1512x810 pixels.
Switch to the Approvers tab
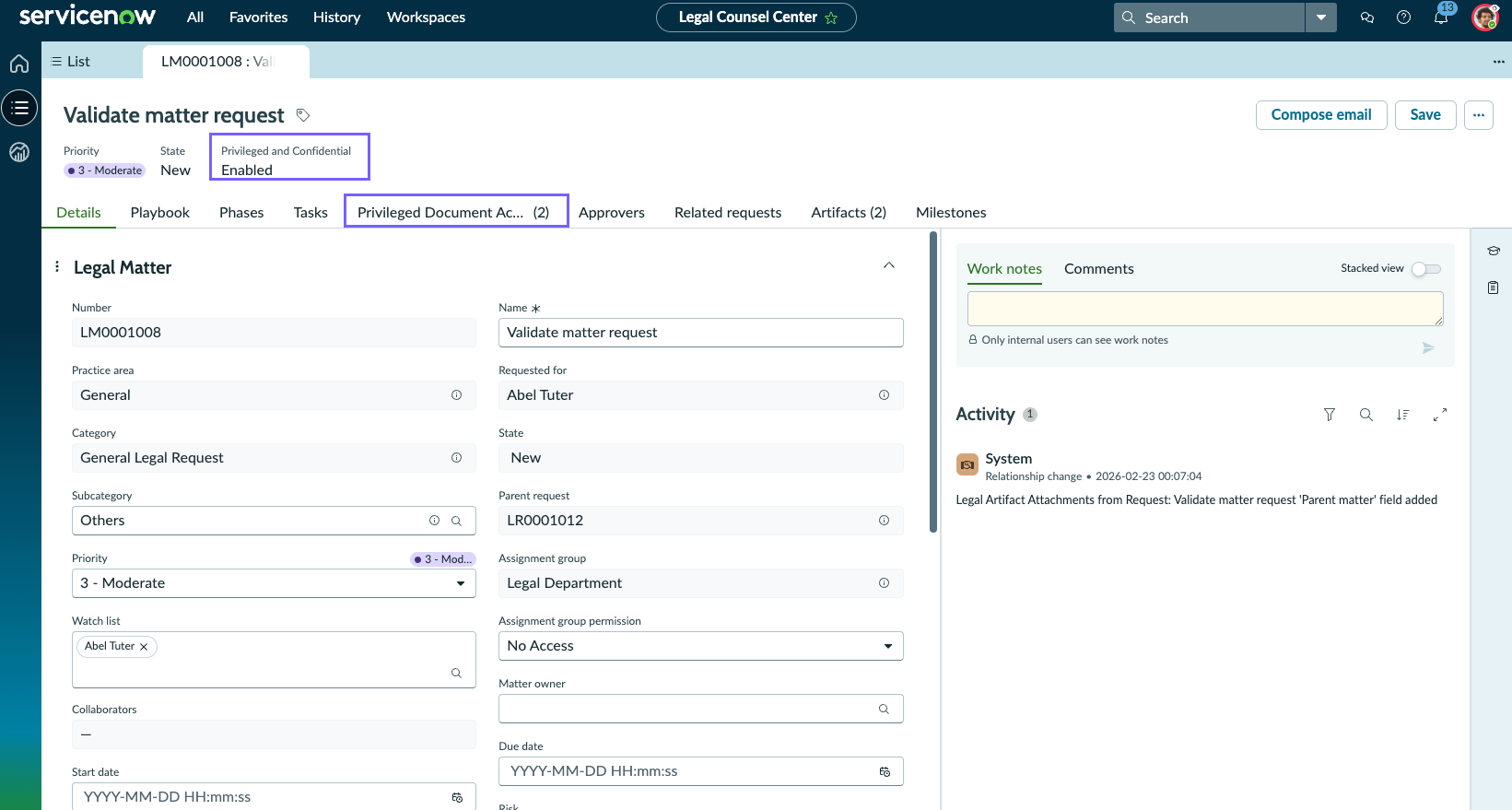point(612,213)
